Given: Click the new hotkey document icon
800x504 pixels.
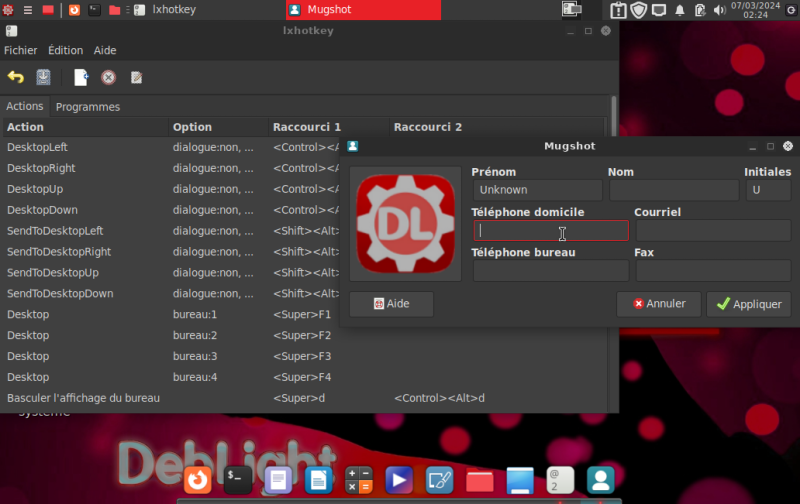Looking at the screenshot, I should click(81, 77).
